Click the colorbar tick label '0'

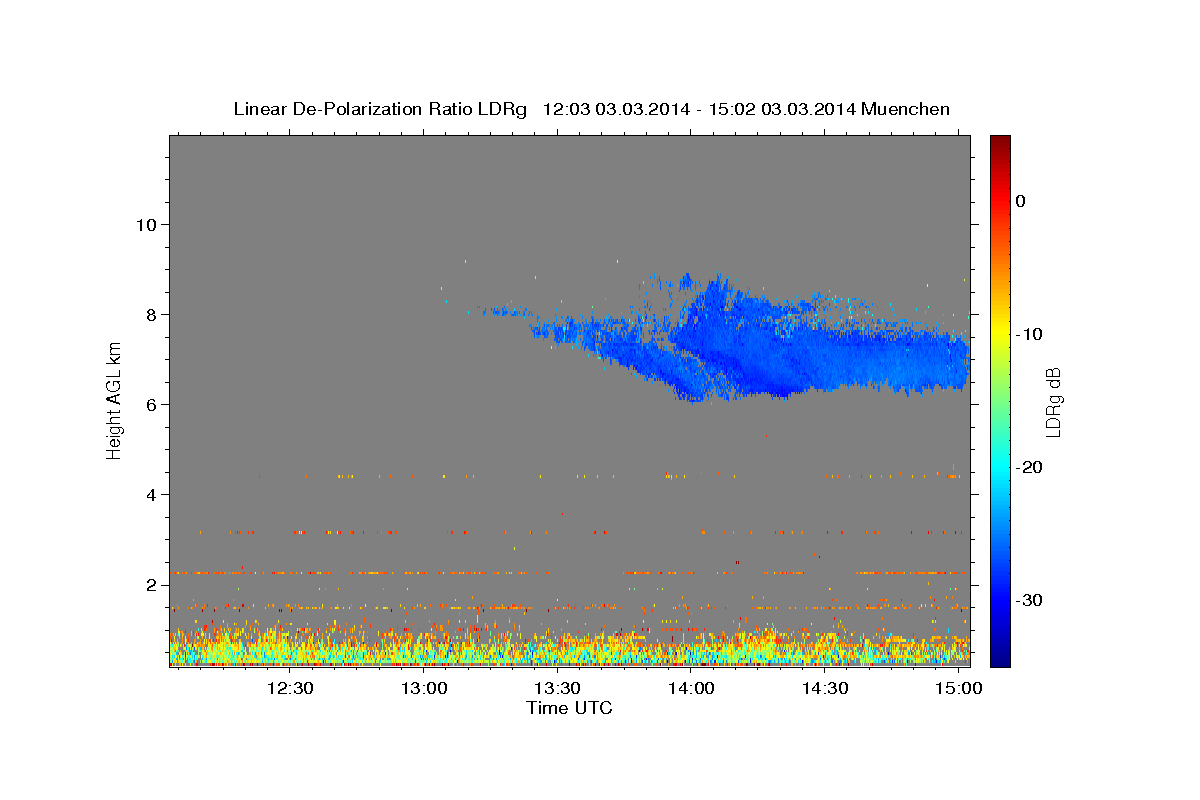click(x=1020, y=201)
